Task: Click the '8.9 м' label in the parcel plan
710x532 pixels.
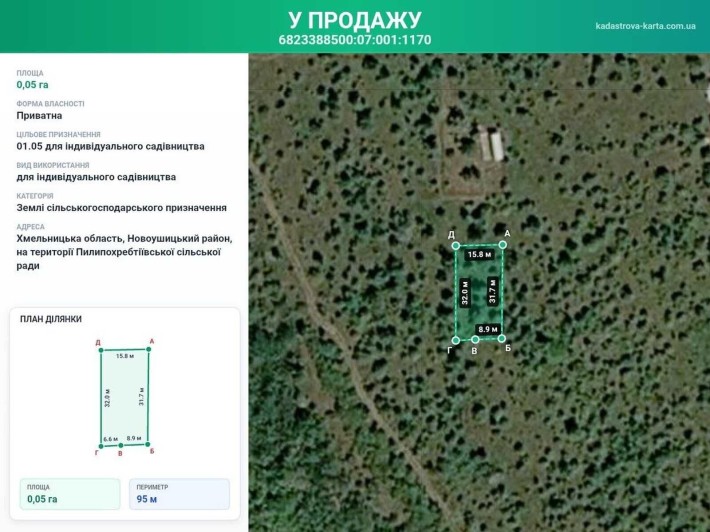Action: pyautogui.click(x=134, y=438)
